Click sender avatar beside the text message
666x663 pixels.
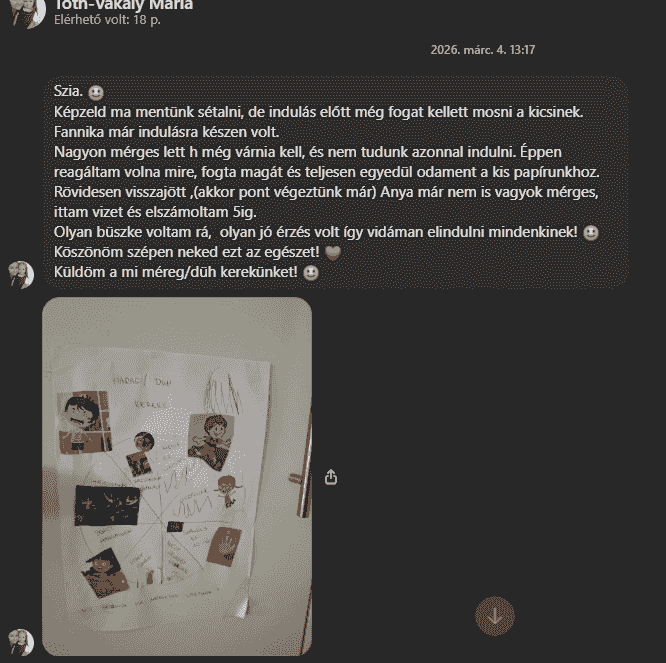[21, 275]
